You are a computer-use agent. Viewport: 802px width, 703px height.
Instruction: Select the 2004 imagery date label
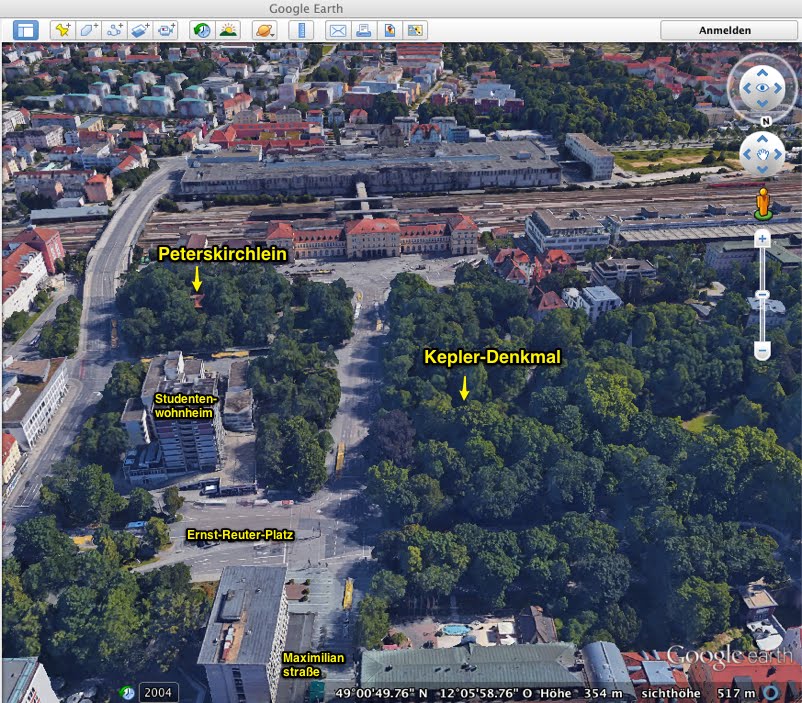158,692
